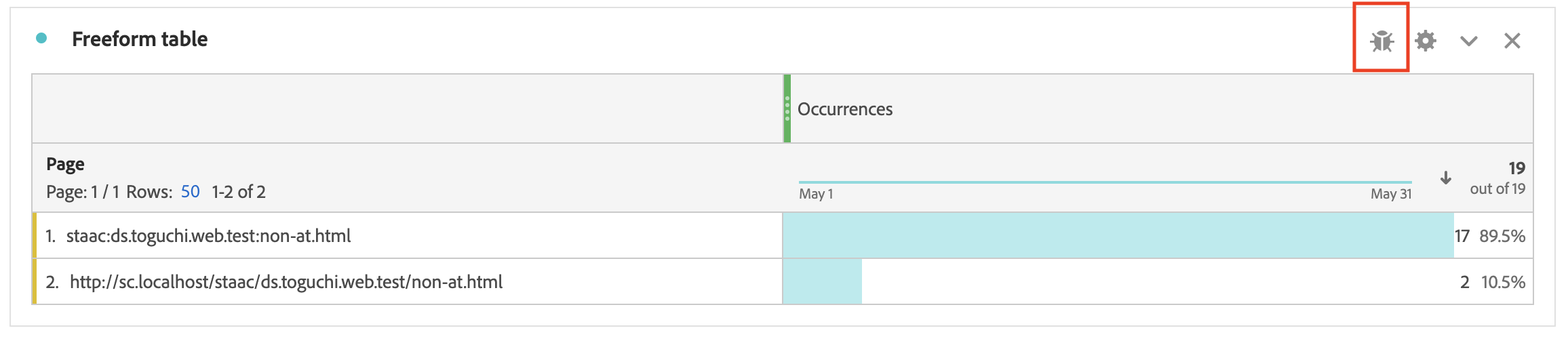Collapse the Freeform table panel chevron
The height and width of the screenshot is (343, 1568).
(1469, 41)
